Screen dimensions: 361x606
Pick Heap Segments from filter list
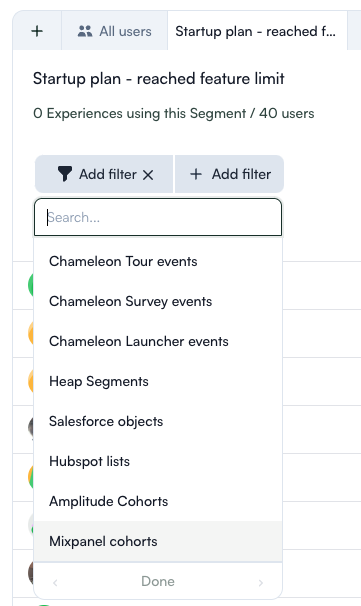tap(158, 381)
